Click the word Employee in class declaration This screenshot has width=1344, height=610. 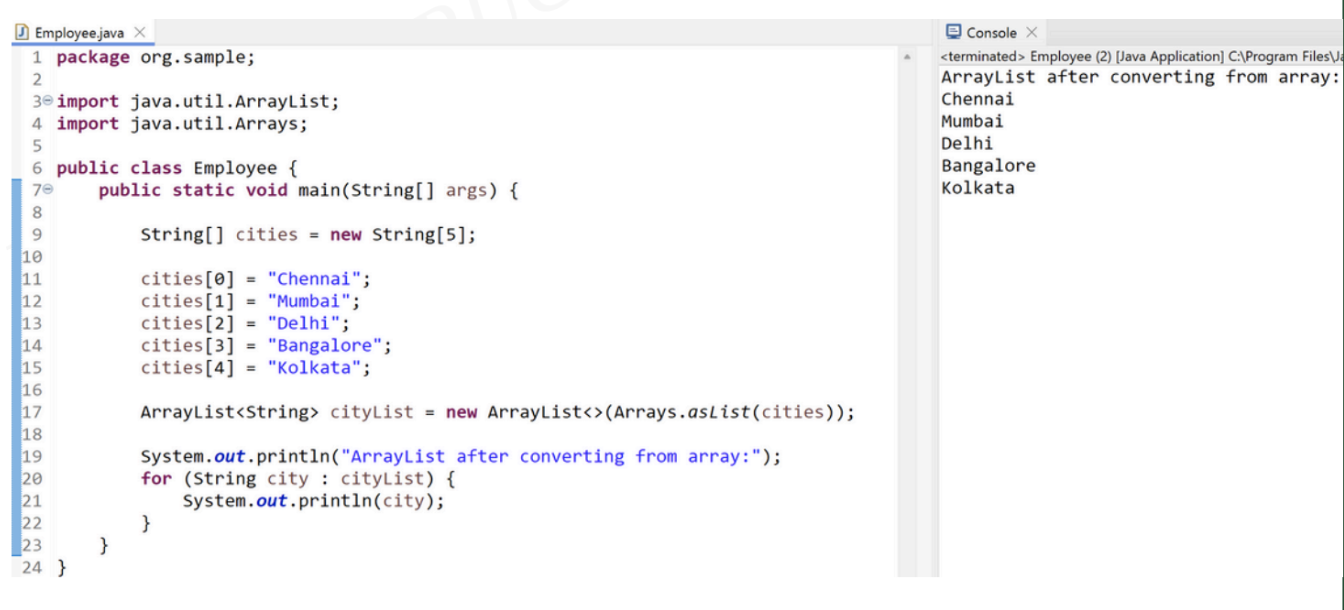click(x=235, y=168)
